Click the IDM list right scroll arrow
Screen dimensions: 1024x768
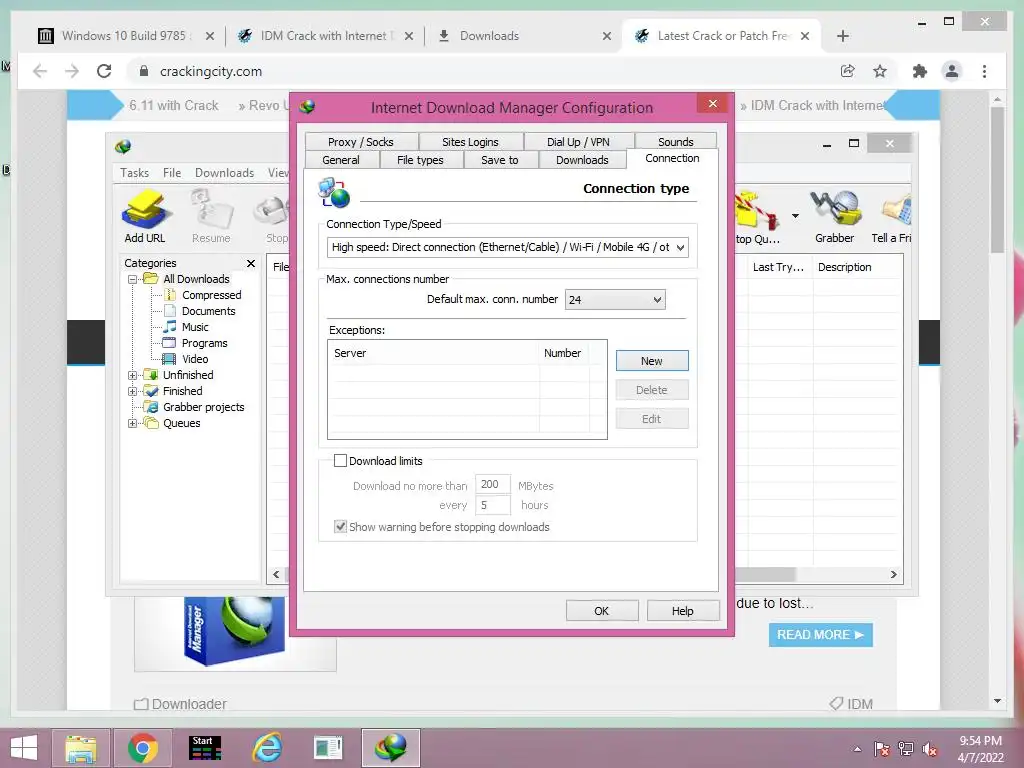(x=893, y=575)
